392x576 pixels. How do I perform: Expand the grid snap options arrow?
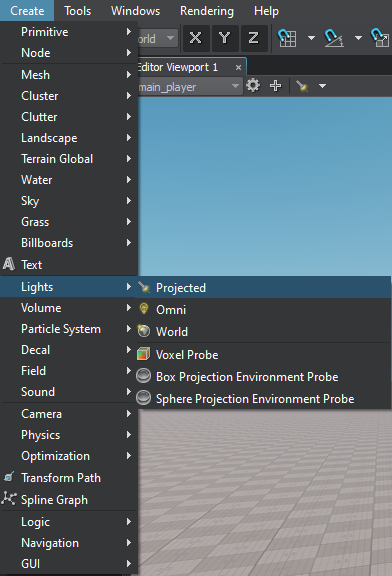(x=311, y=38)
